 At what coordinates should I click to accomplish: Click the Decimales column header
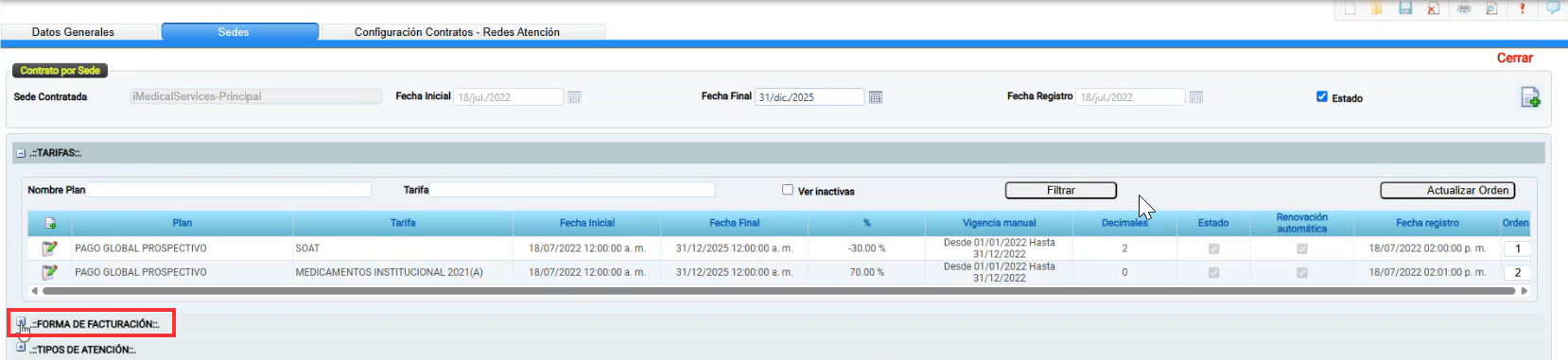tap(1124, 223)
